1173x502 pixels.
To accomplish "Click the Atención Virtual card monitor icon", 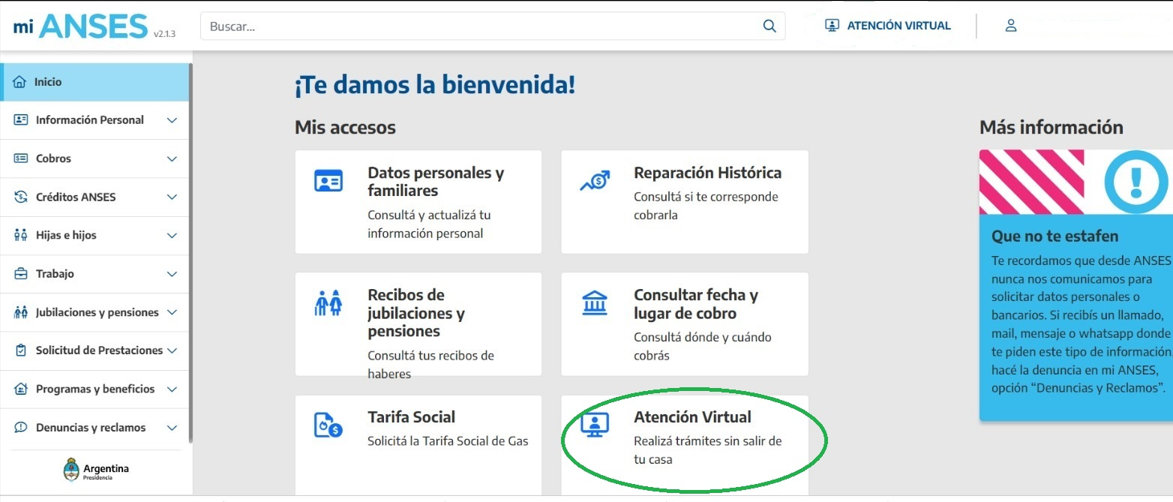I will click(x=595, y=425).
